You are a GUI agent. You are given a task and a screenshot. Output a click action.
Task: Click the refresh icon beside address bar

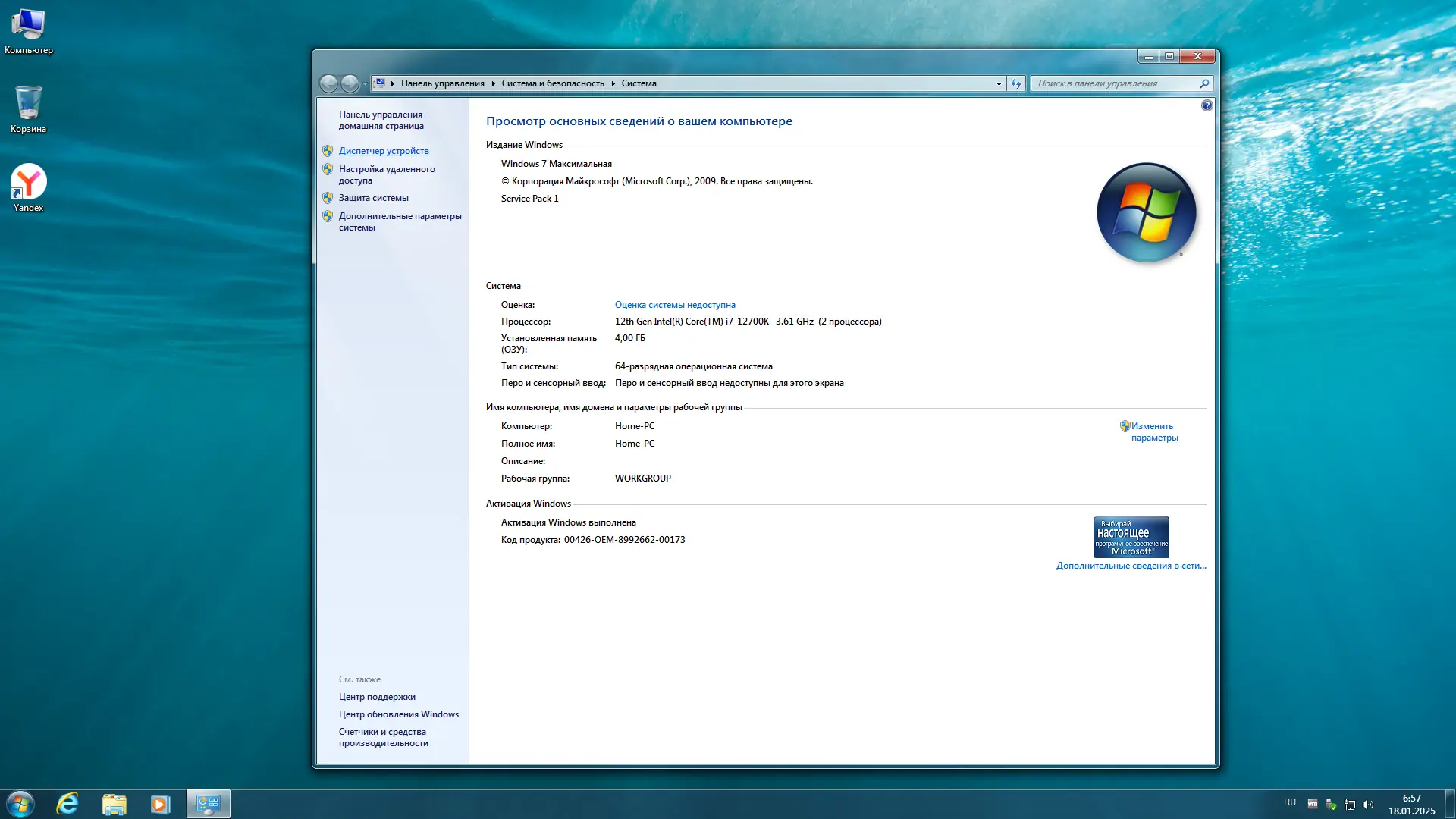pos(1016,83)
